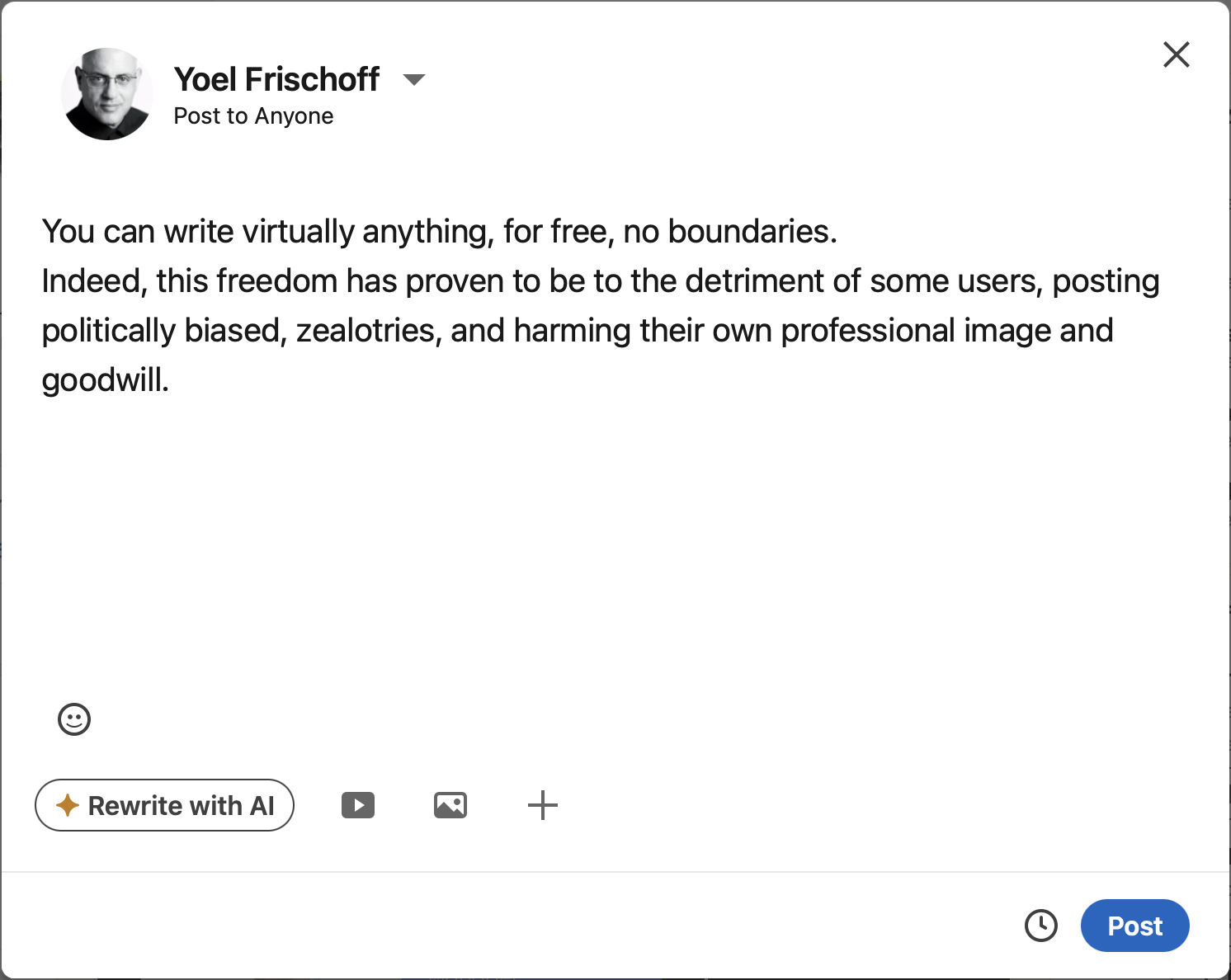This screenshot has width=1231, height=980.
Task: Add an image to your post
Action: coord(450,805)
